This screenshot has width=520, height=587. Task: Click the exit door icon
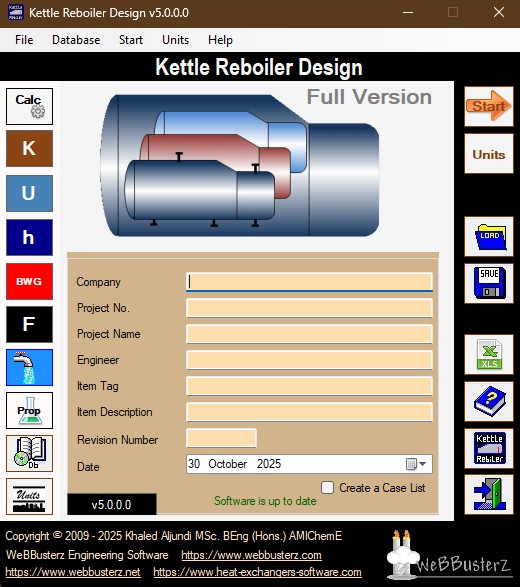(489, 495)
